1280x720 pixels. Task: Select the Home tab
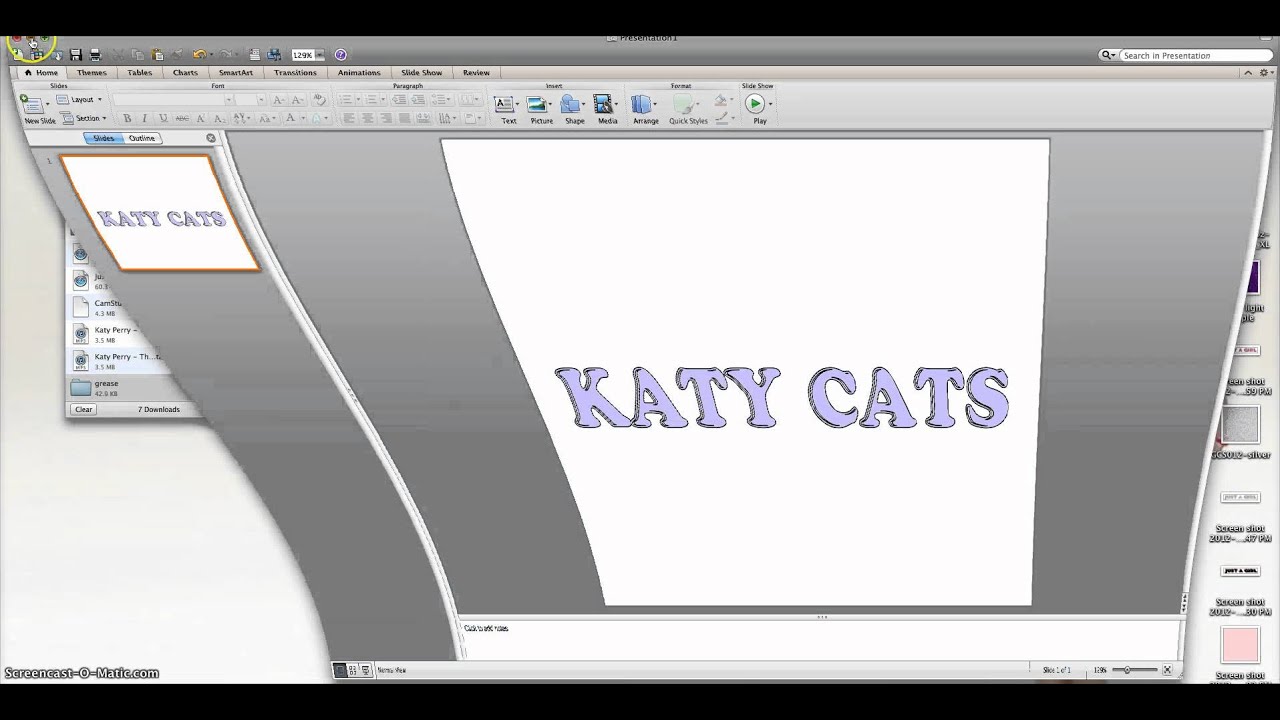(42, 73)
